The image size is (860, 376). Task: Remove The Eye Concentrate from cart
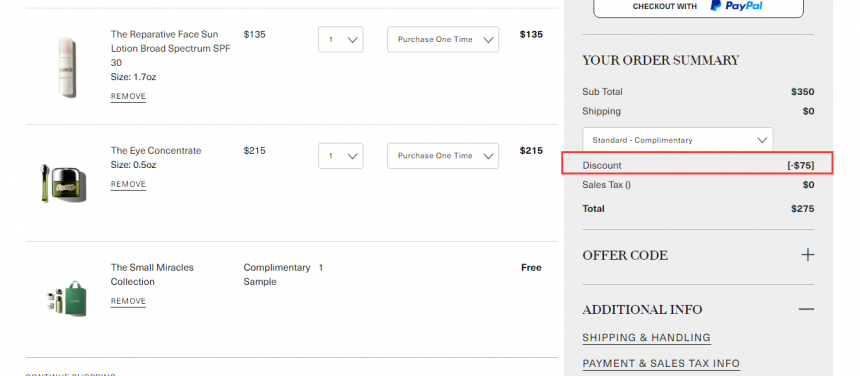128,184
